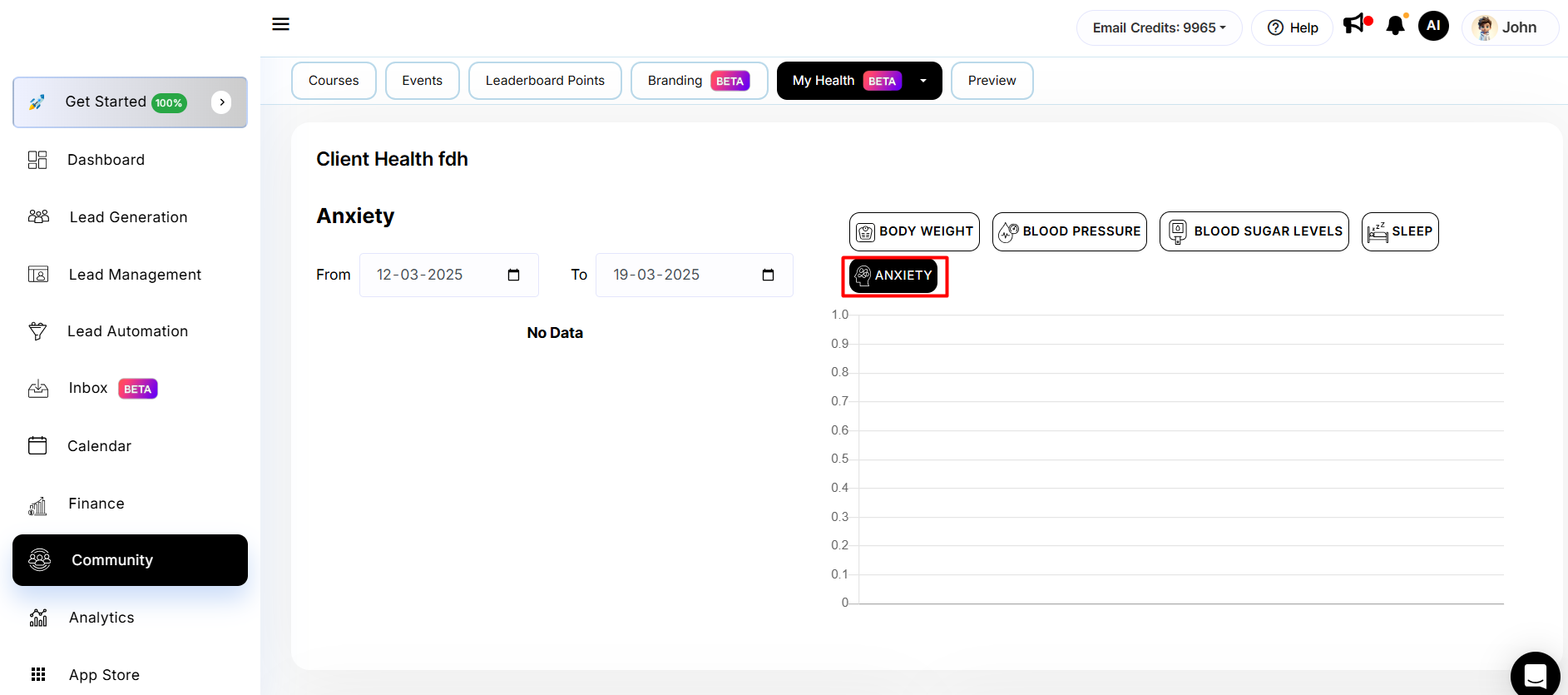The height and width of the screenshot is (695, 1568).
Task: Click the Dashboard sidebar icon
Action: tap(37, 160)
